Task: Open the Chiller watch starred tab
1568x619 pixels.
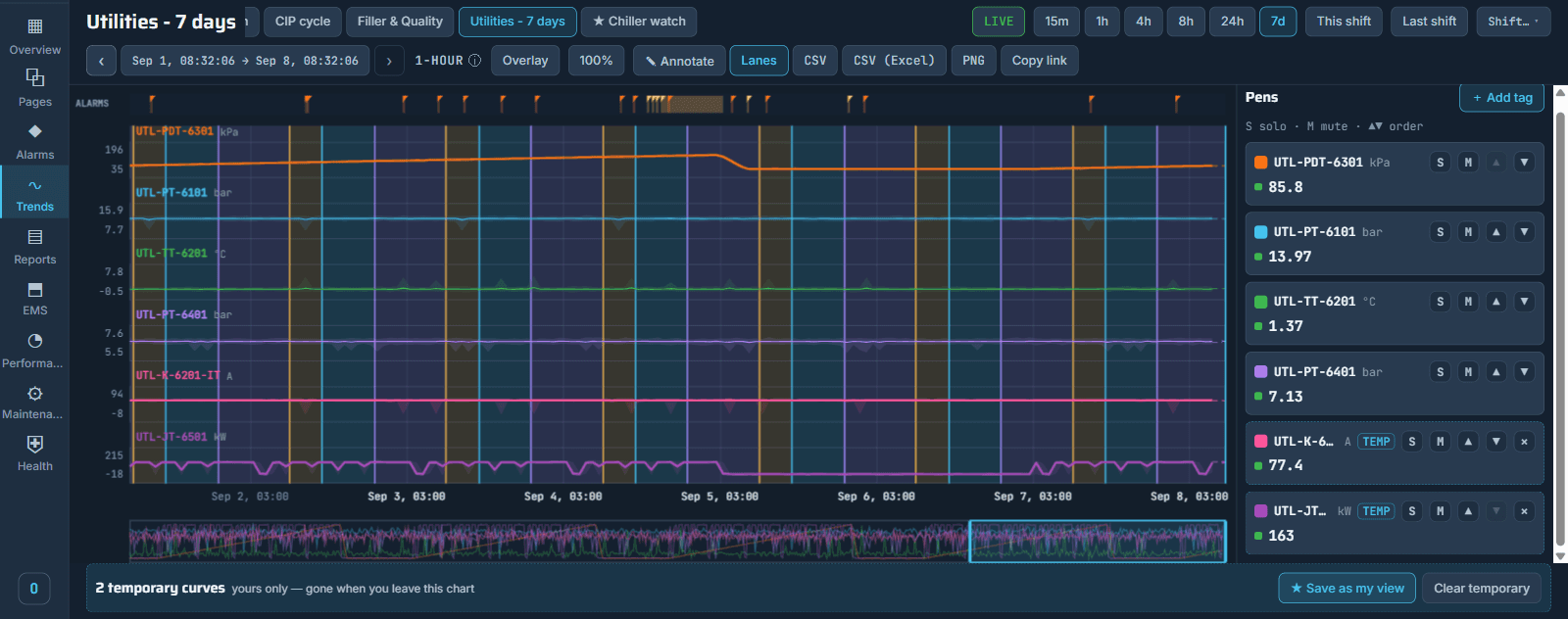Action: click(x=639, y=22)
